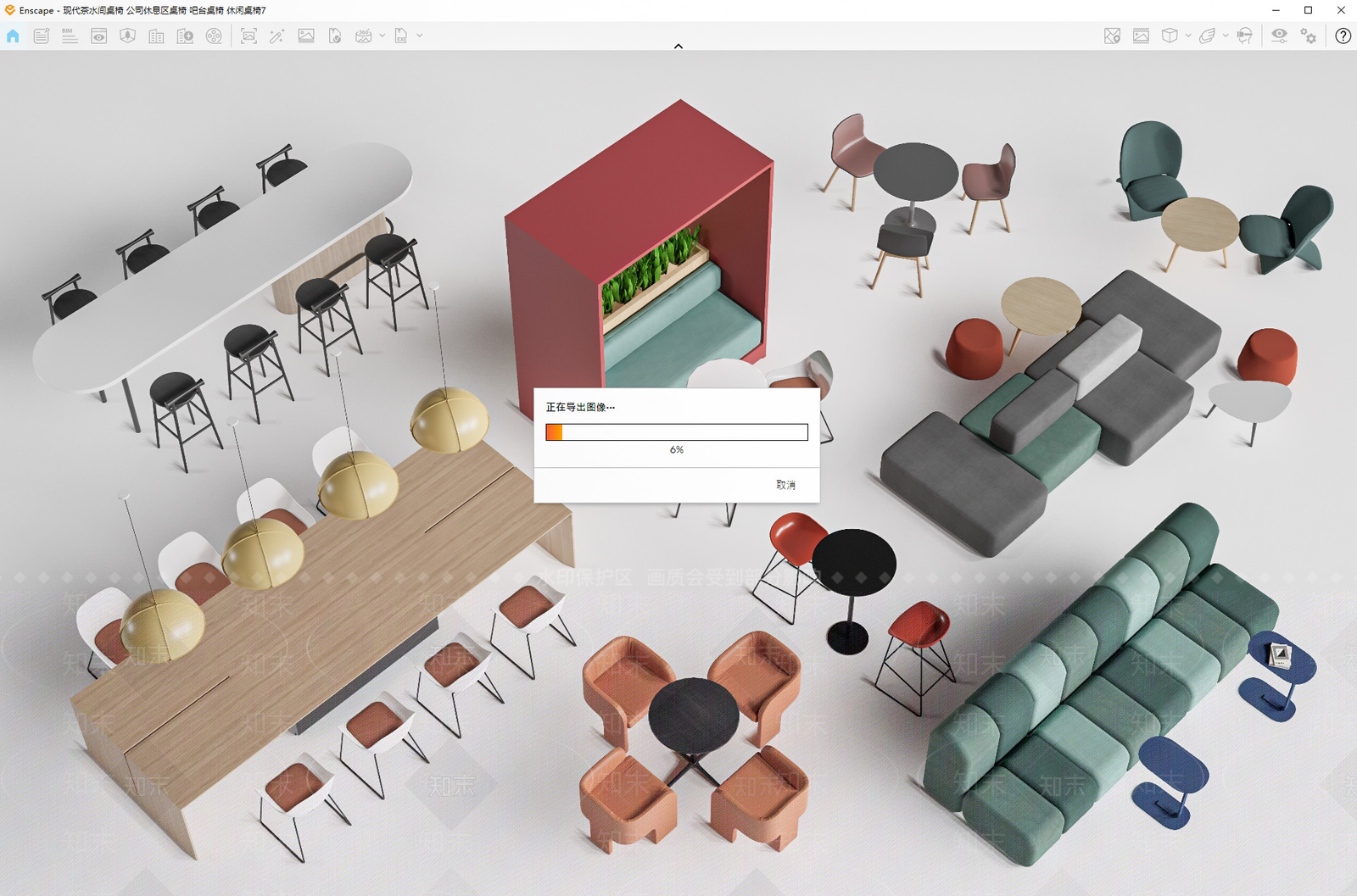This screenshot has width=1357, height=896.
Task: Click the 6% progress percentage text
Action: pos(677,450)
